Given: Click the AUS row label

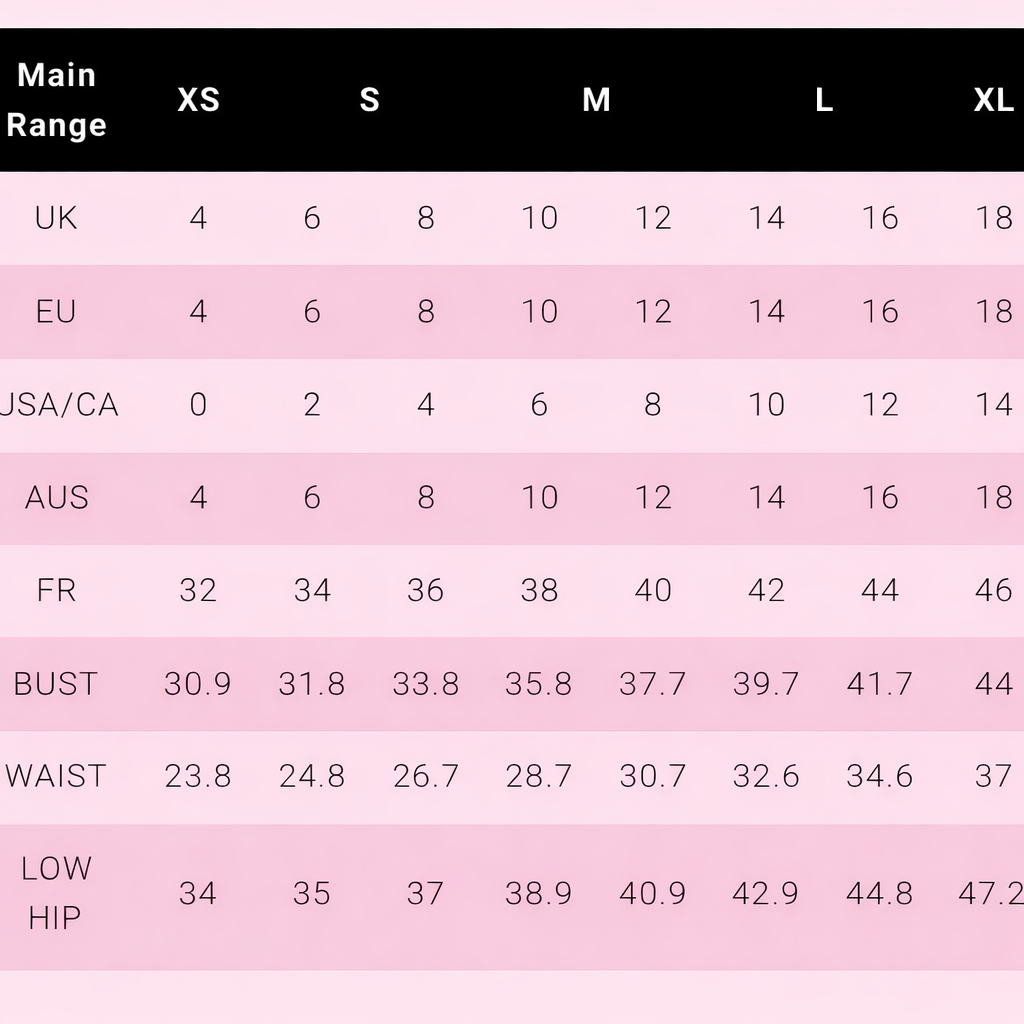Looking at the screenshot, I should tap(56, 498).
